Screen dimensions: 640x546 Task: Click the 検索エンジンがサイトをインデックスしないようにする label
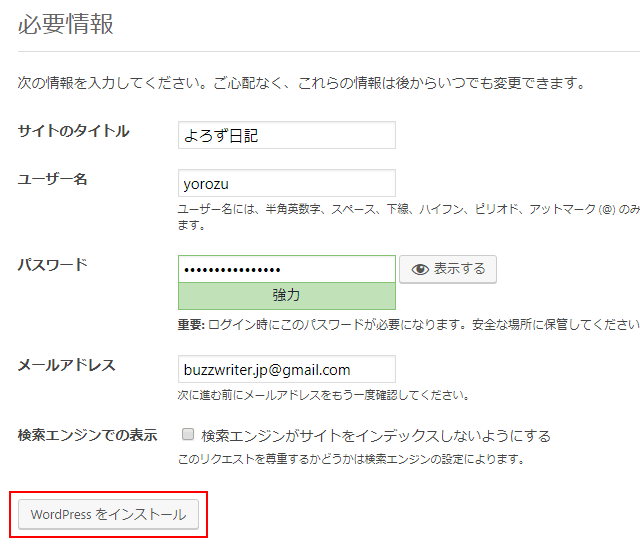[376, 436]
